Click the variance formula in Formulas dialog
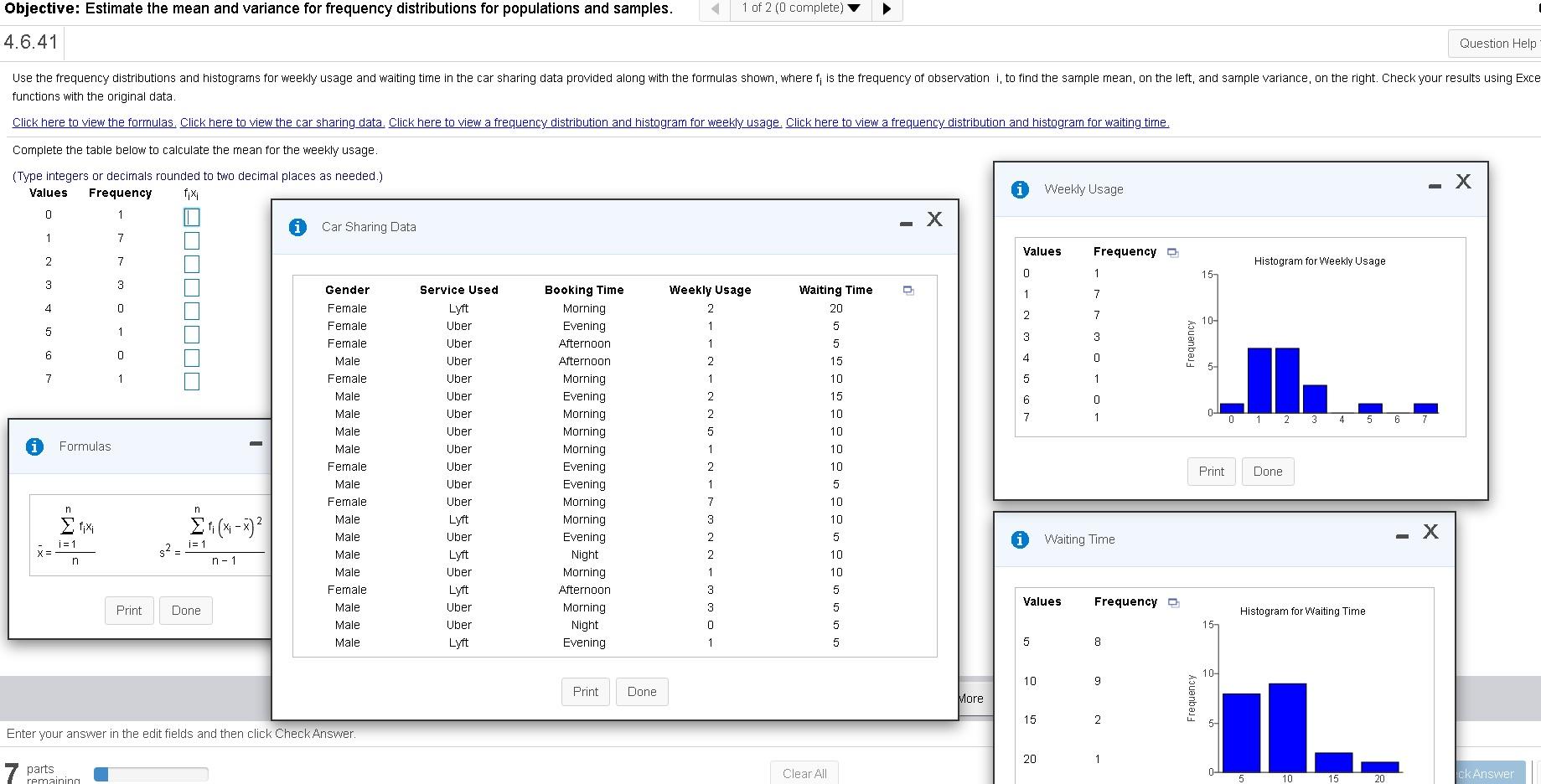1541x784 pixels. tap(213, 534)
